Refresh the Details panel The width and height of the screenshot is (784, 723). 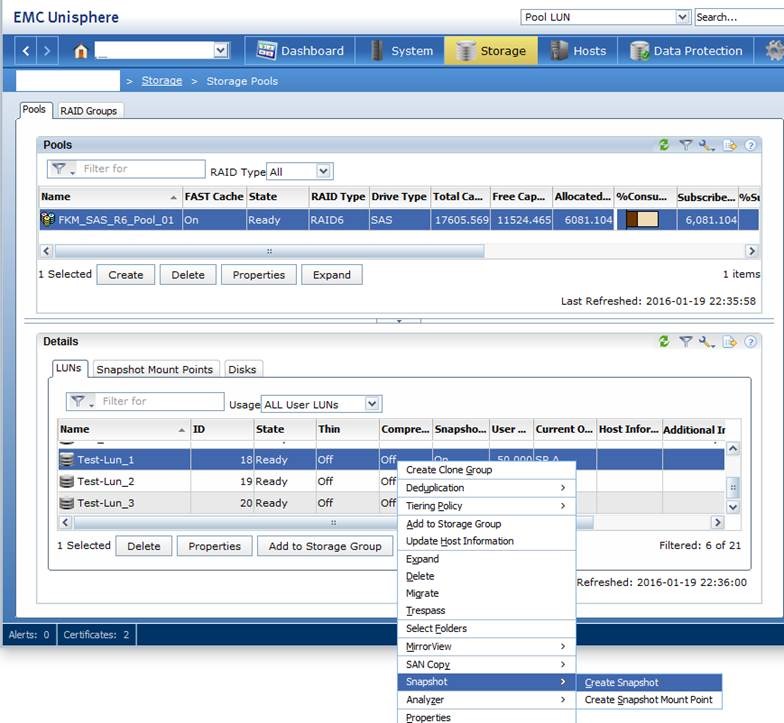coord(664,342)
